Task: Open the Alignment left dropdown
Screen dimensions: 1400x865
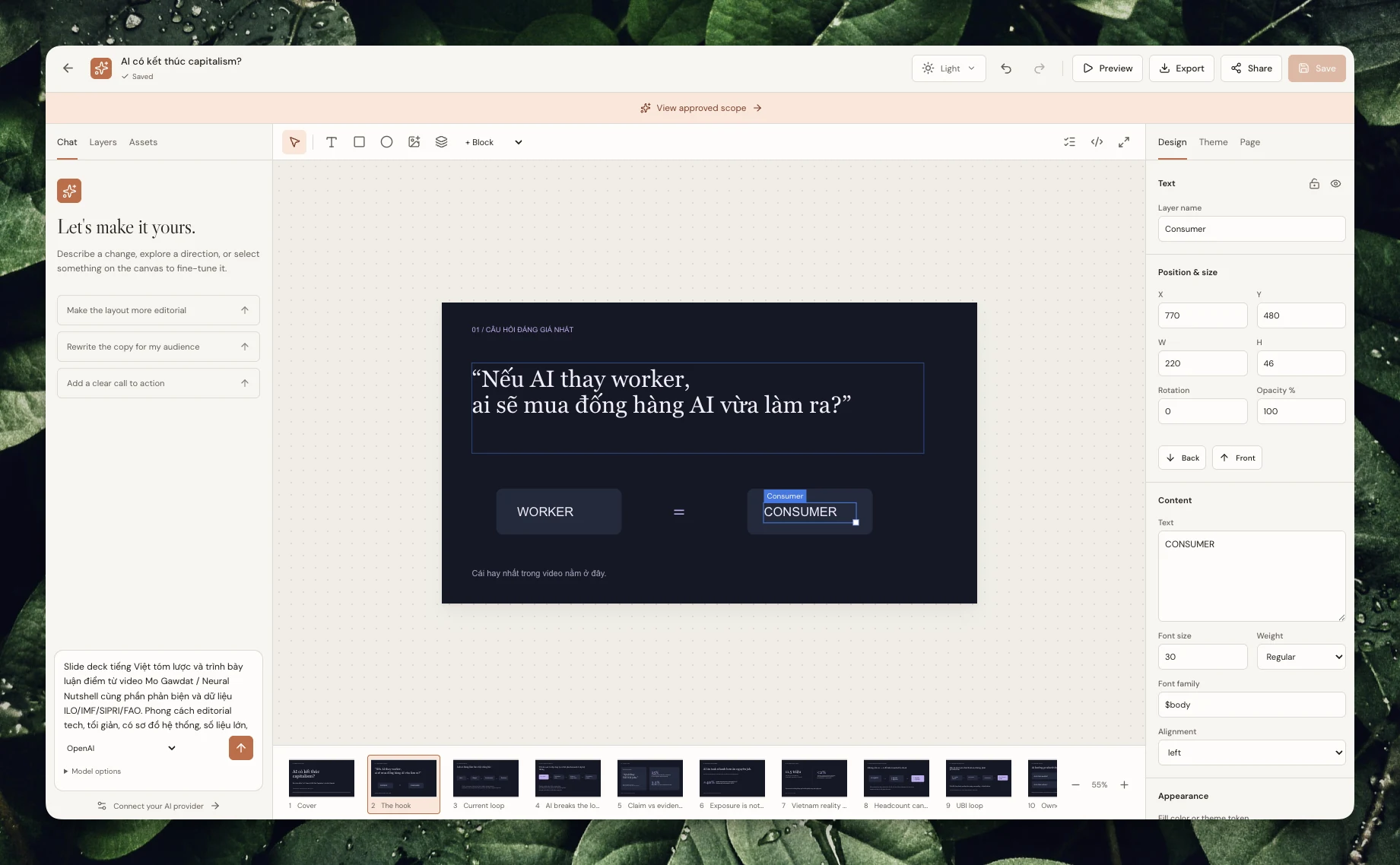Action: (x=1252, y=753)
